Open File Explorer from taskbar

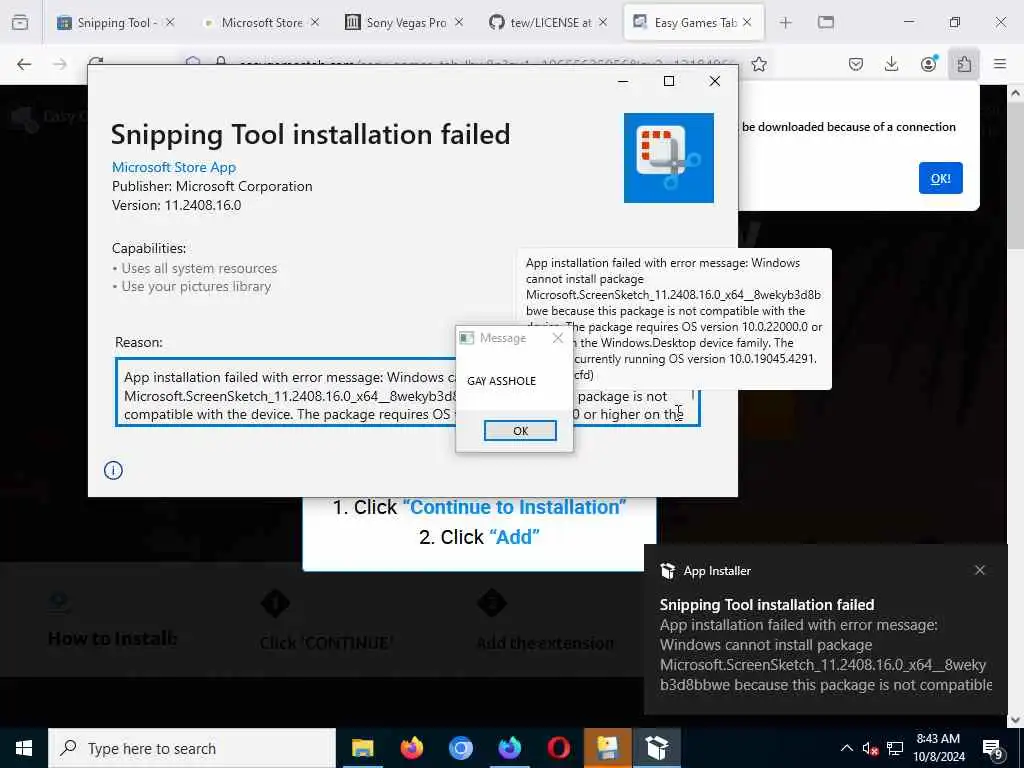(362, 748)
